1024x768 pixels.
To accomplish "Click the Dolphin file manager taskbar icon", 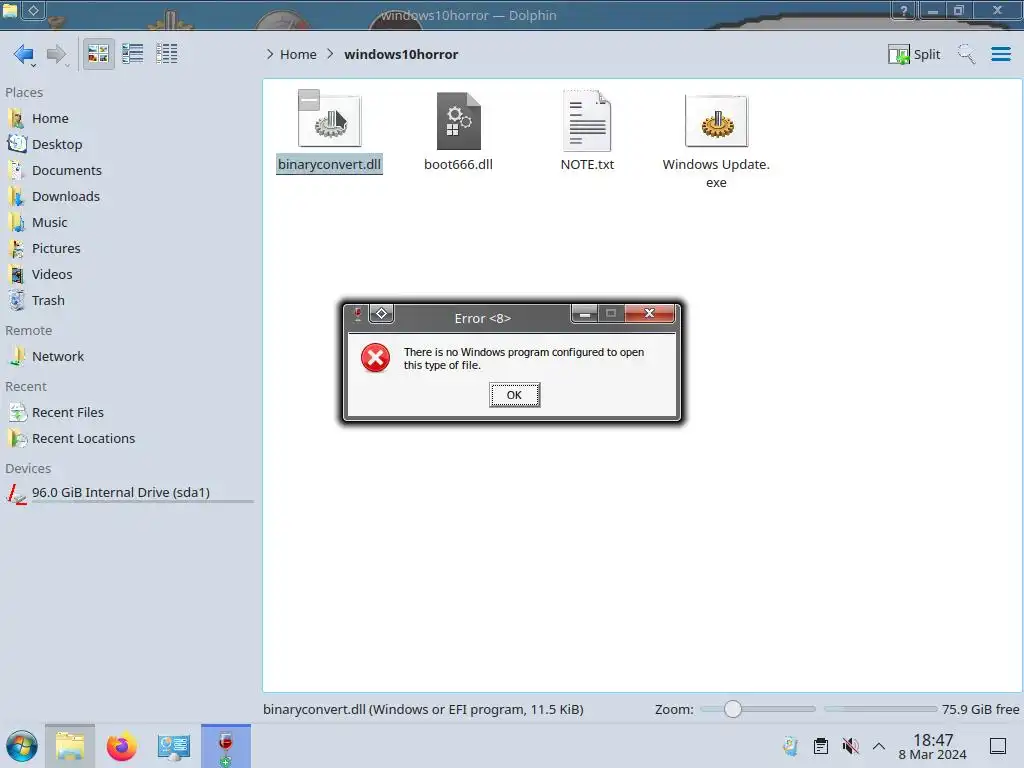I will 70,746.
